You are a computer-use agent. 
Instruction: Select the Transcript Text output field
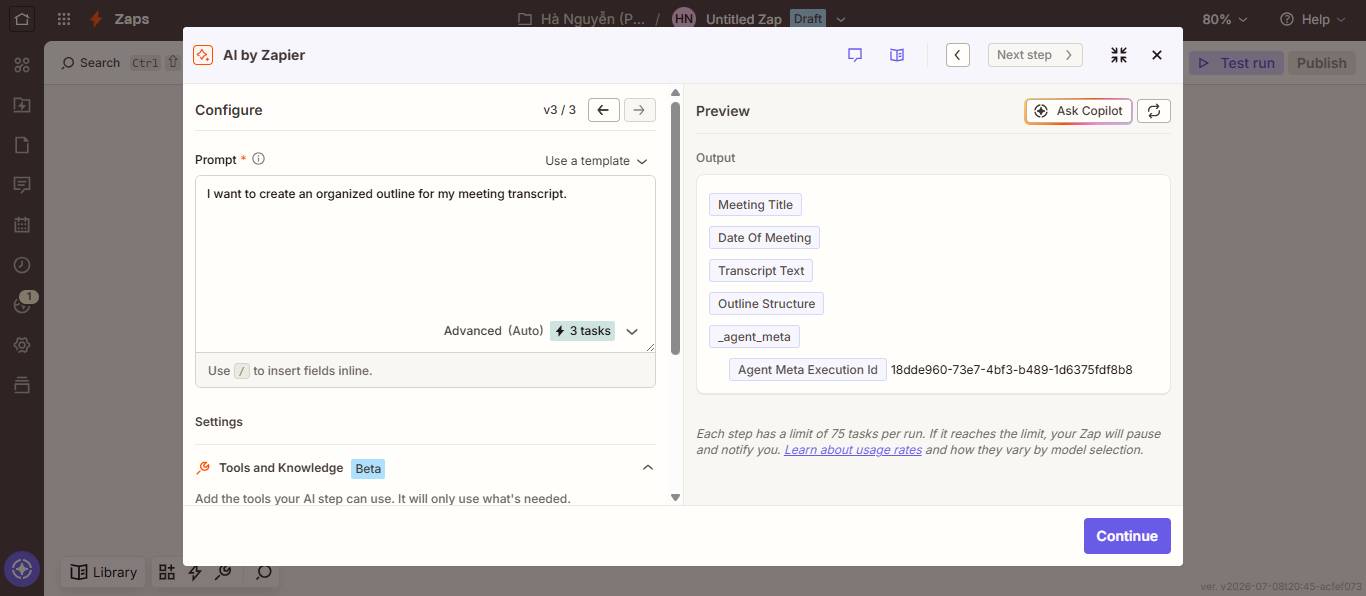[x=761, y=271]
